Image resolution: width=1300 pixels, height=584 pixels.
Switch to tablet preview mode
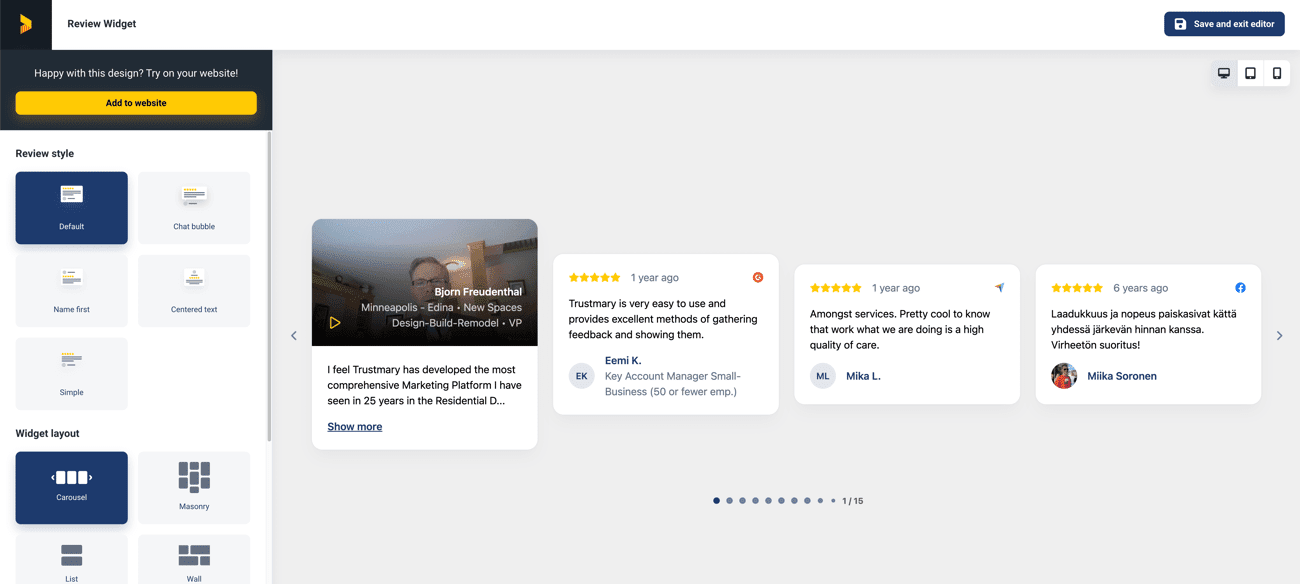tap(1250, 73)
